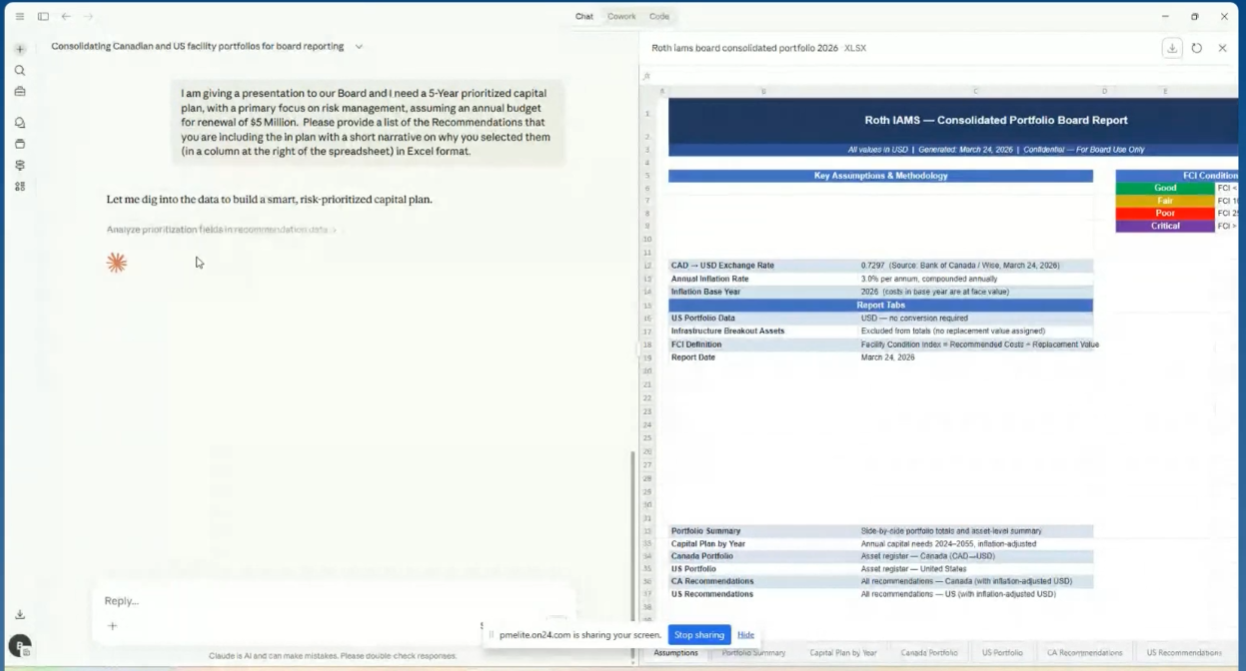Viewport: 1246px width, 671px height.
Task: Click the Stop sharing button
Action: click(x=699, y=635)
